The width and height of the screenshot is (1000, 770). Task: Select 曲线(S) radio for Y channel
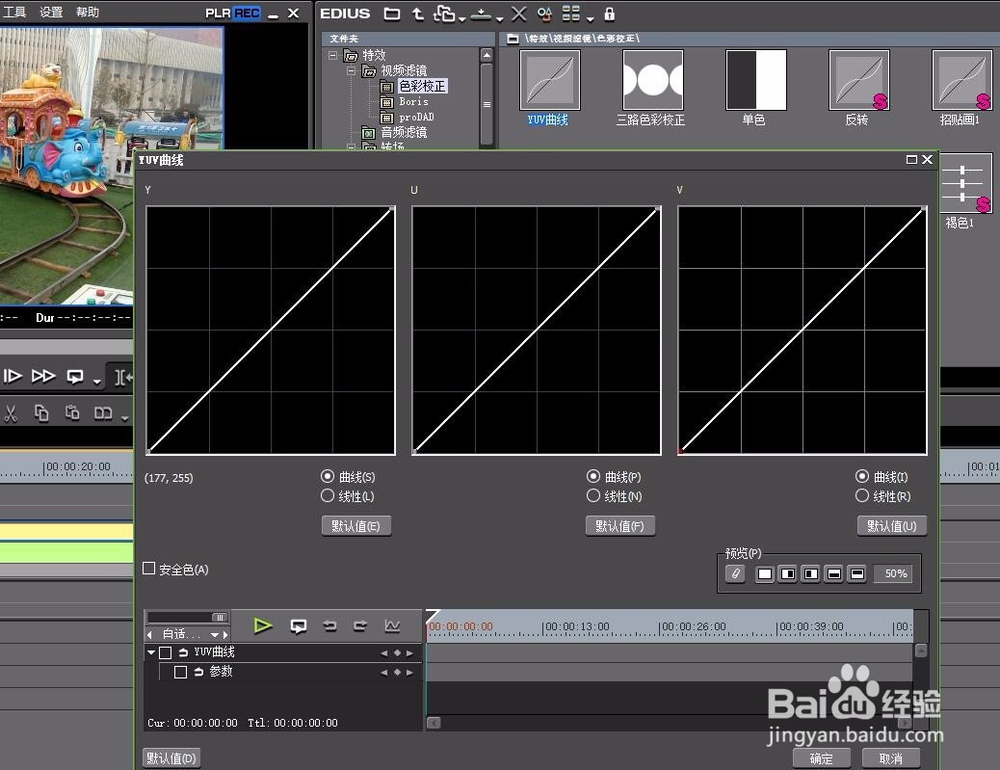pyautogui.click(x=327, y=476)
